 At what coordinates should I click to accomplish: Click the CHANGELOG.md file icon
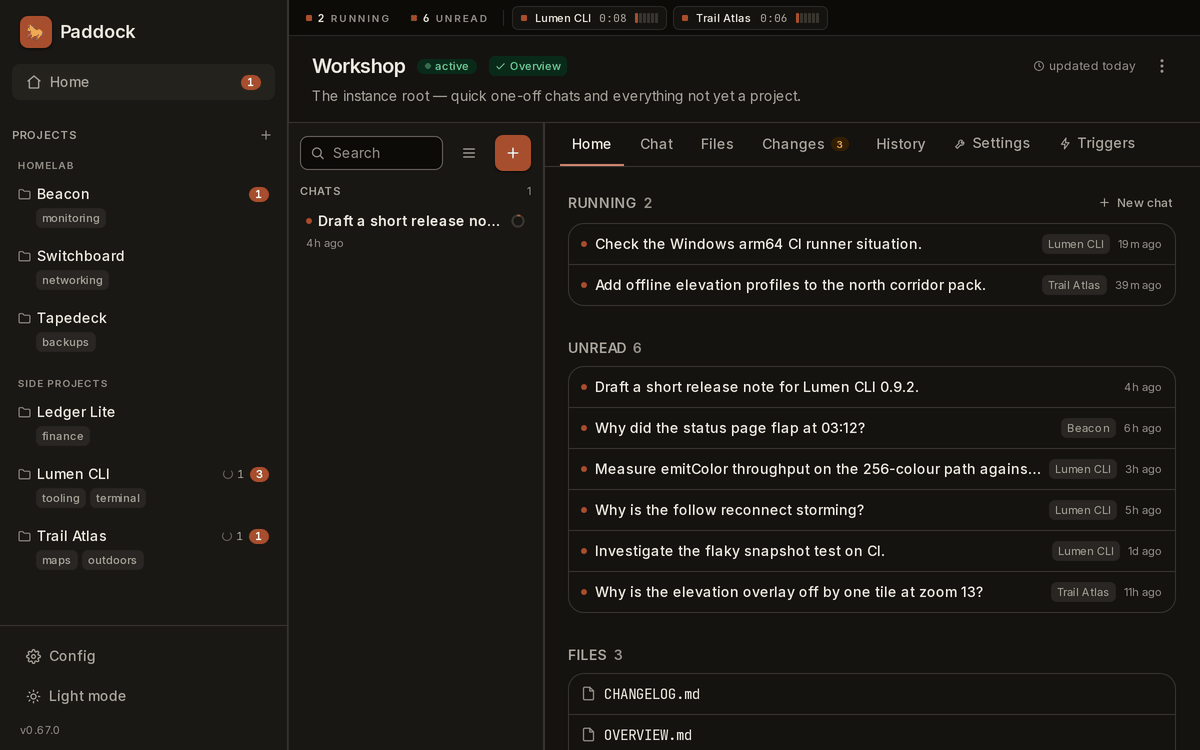point(588,694)
